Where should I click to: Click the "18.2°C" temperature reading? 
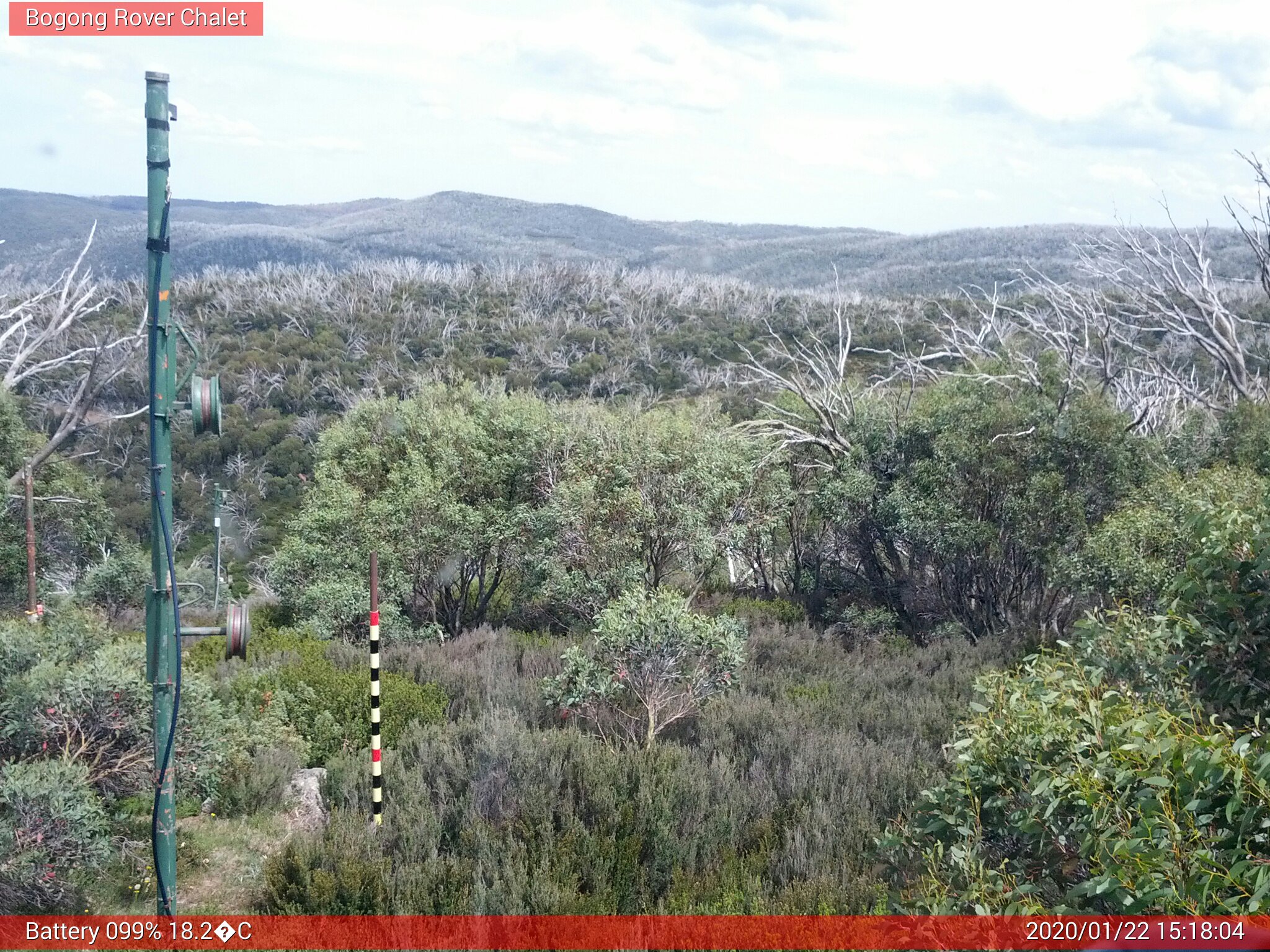tap(210, 932)
